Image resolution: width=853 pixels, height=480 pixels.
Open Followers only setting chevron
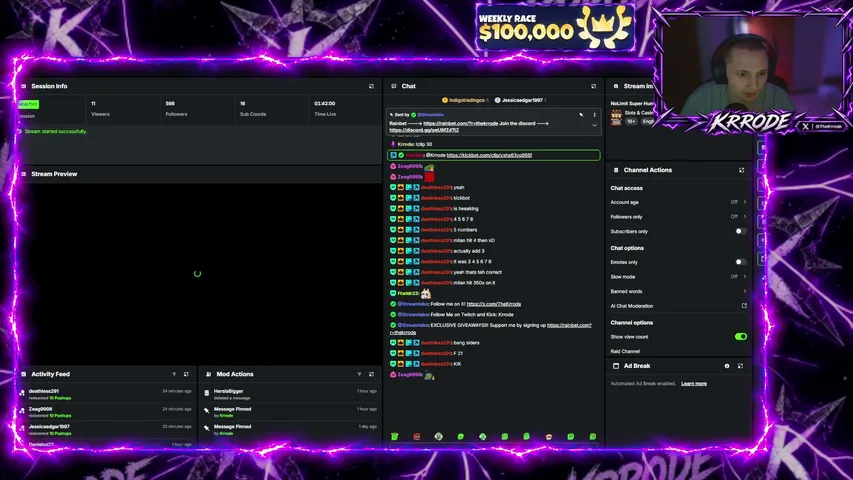point(745,217)
